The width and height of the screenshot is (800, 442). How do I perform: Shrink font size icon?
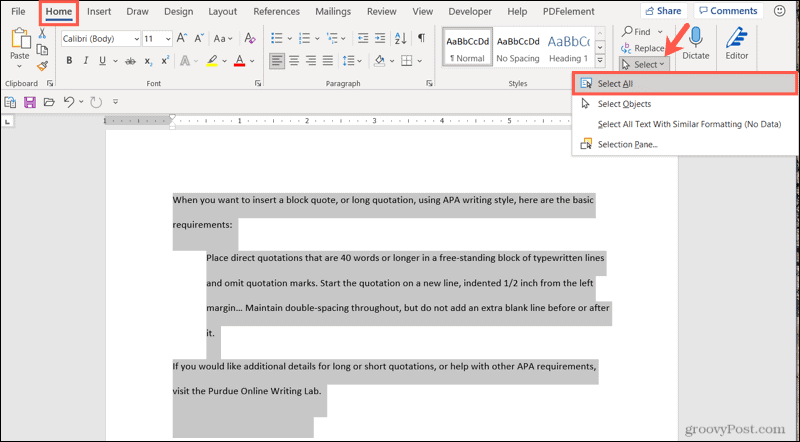[199, 38]
